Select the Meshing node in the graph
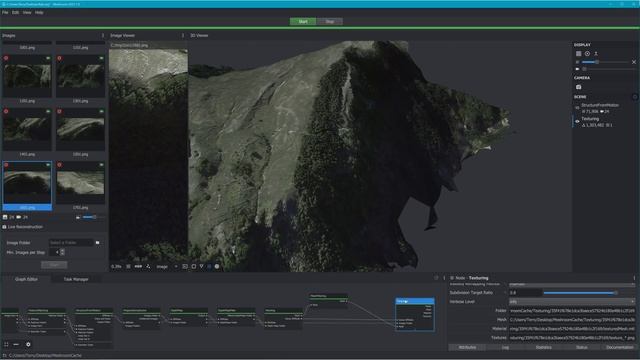640x360 pixels. coord(283,318)
